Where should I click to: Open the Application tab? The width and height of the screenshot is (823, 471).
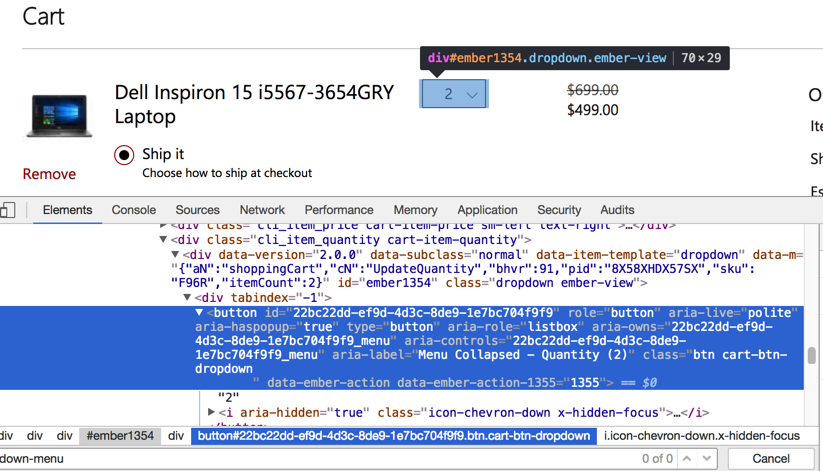(487, 210)
